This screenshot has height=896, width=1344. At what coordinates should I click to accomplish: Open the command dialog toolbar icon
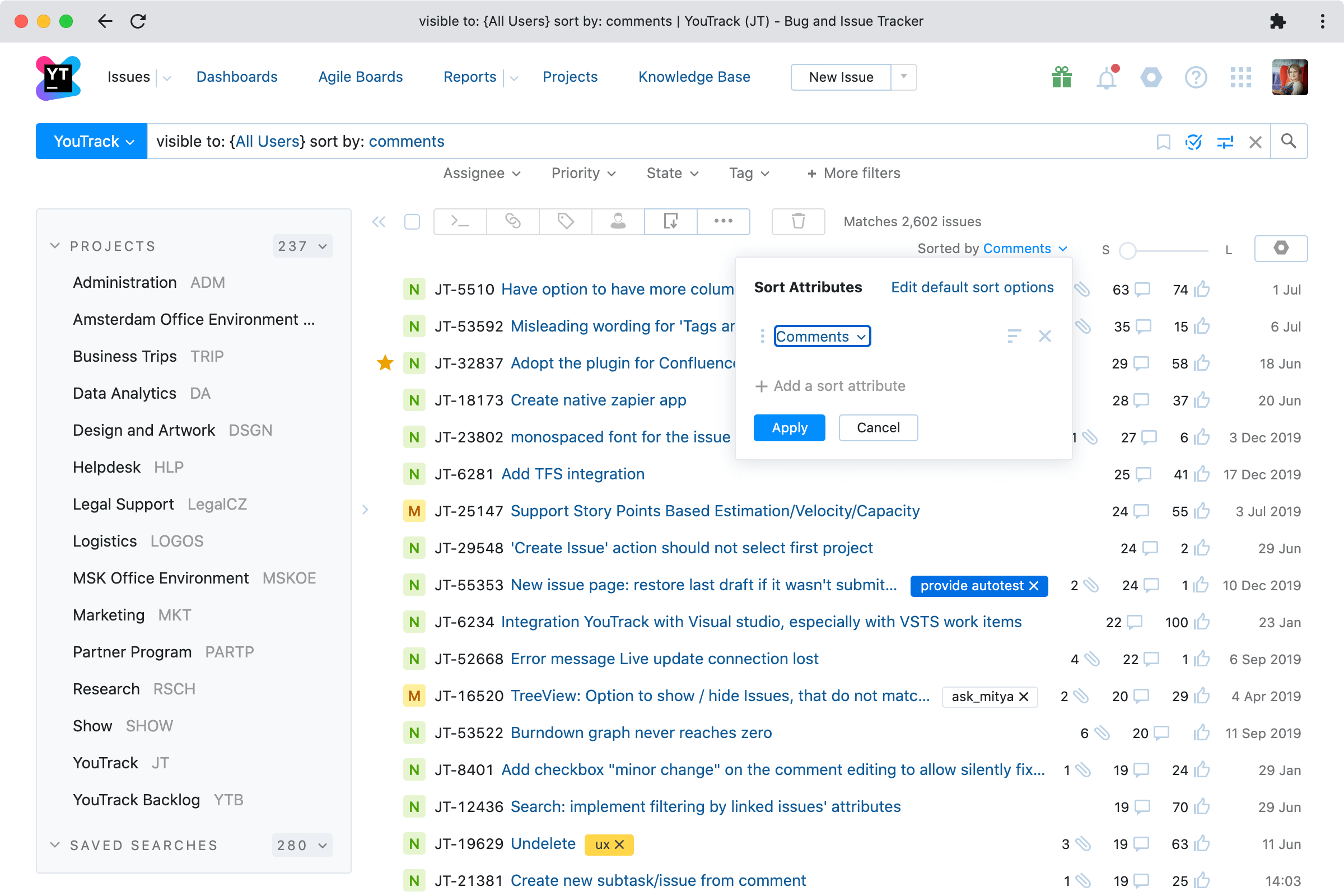[460, 221]
